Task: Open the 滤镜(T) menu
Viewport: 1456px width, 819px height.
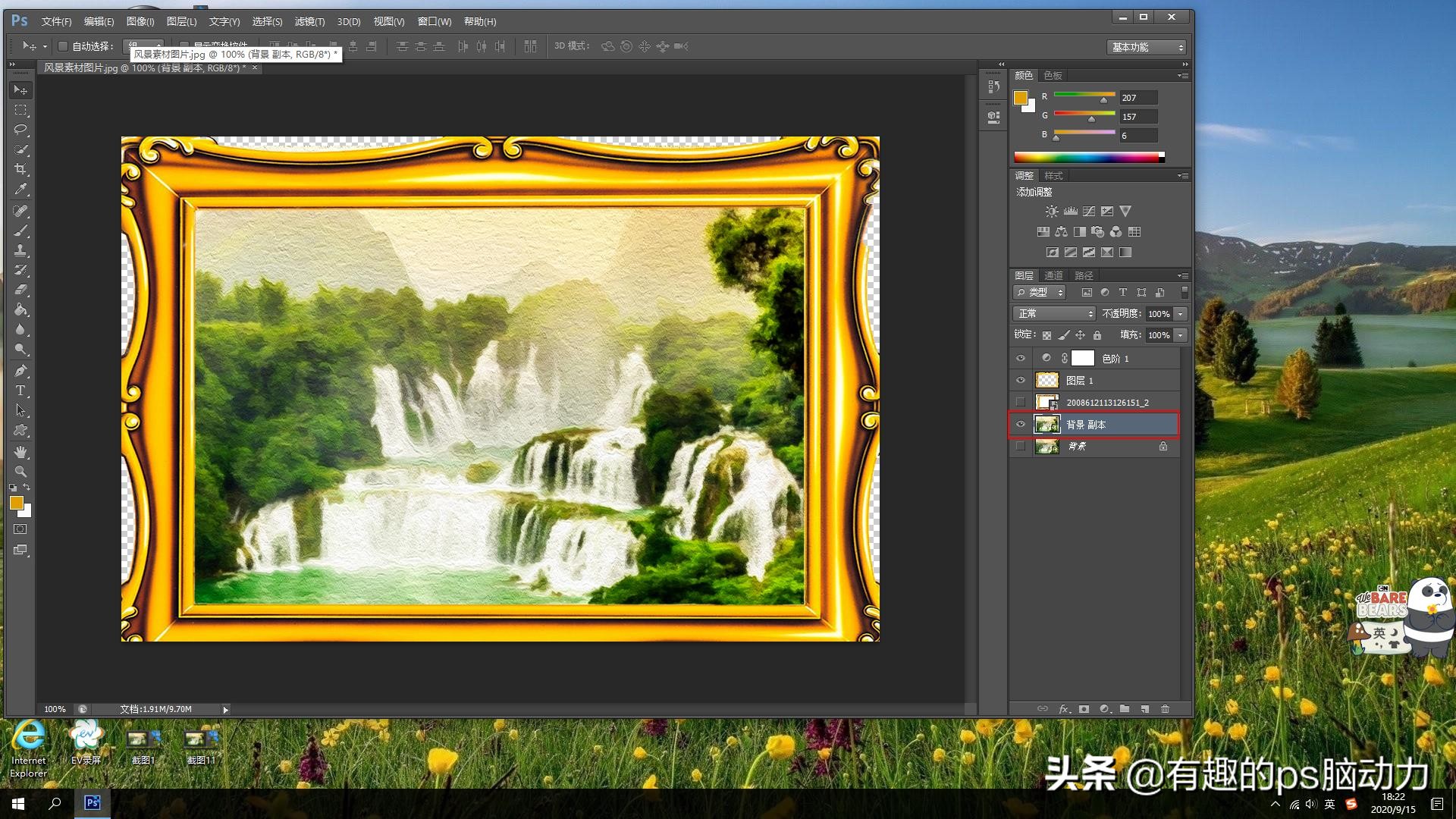Action: tap(309, 21)
